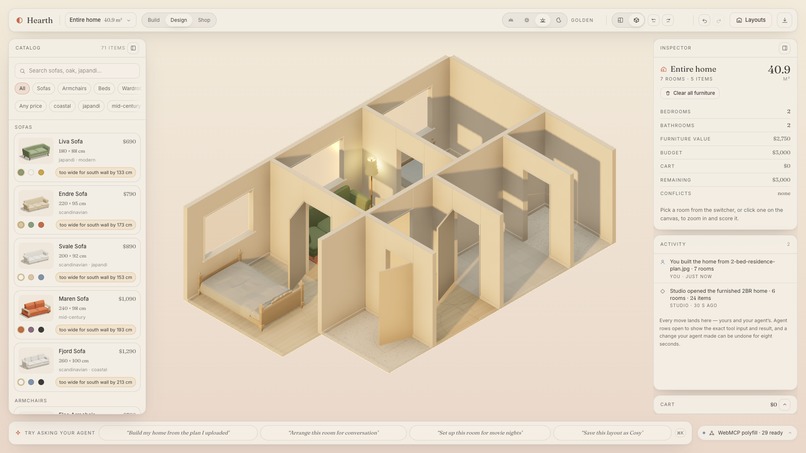Switch to the Shop tab

point(204,20)
